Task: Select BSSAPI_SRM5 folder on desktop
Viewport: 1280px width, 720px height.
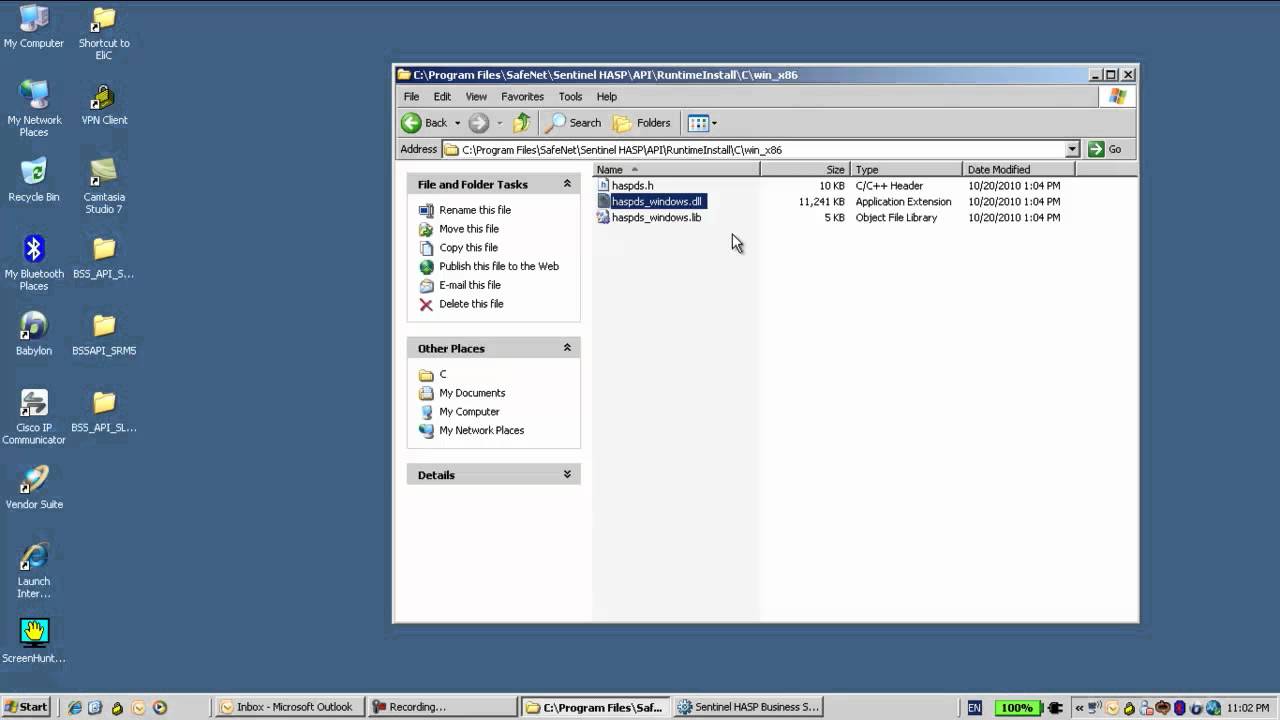Action: (104, 335)
